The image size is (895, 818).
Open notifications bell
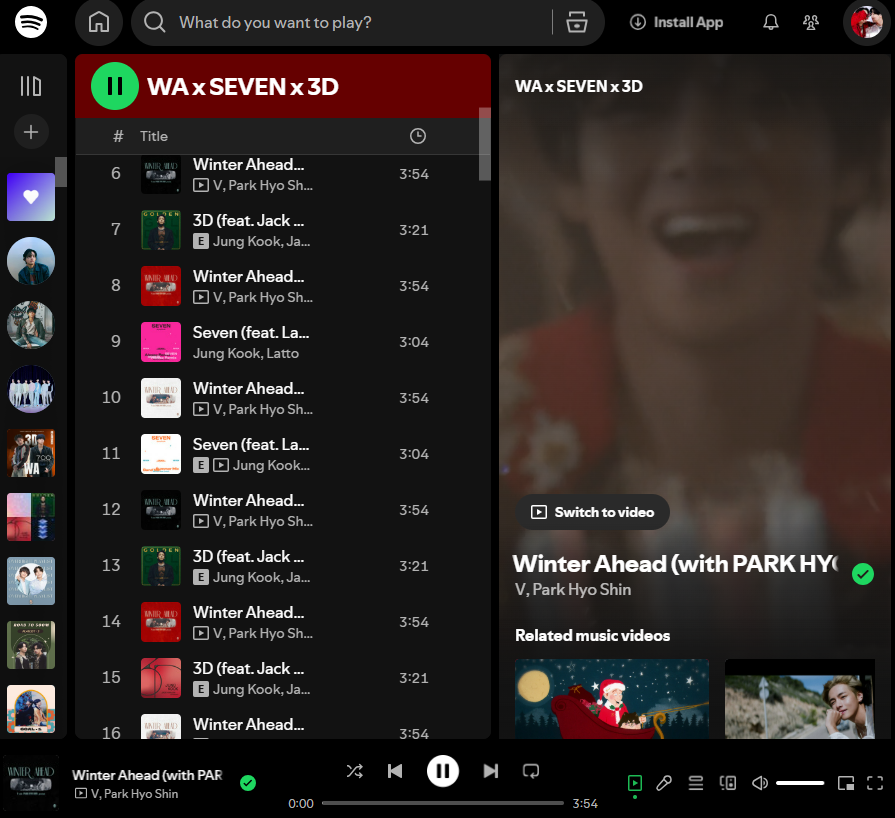coord(771,22)
